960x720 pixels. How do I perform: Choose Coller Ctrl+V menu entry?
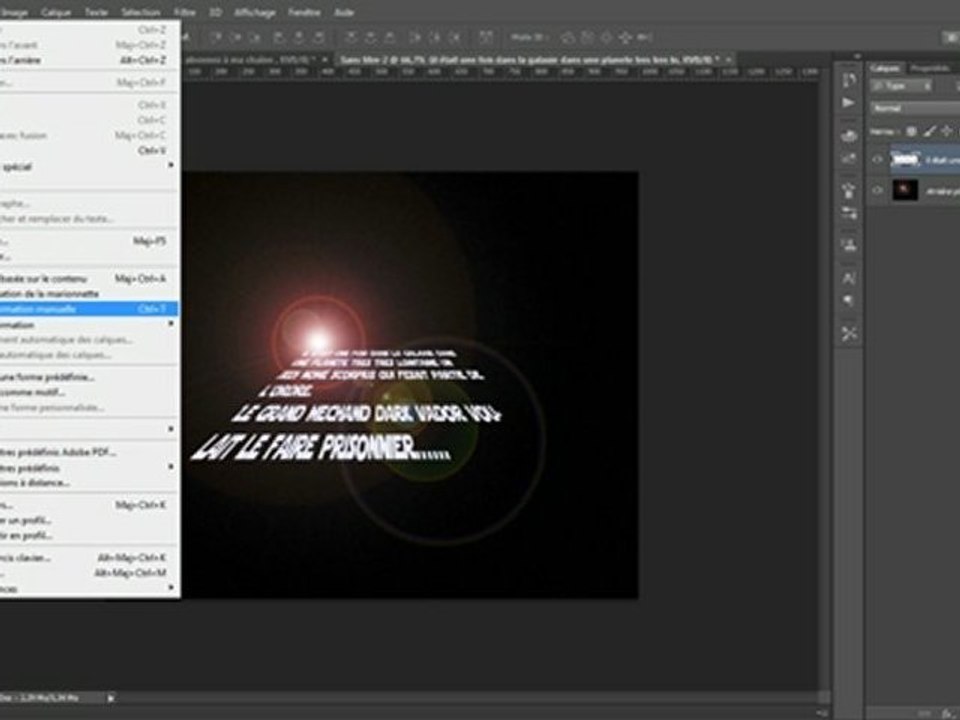[89, 150]
